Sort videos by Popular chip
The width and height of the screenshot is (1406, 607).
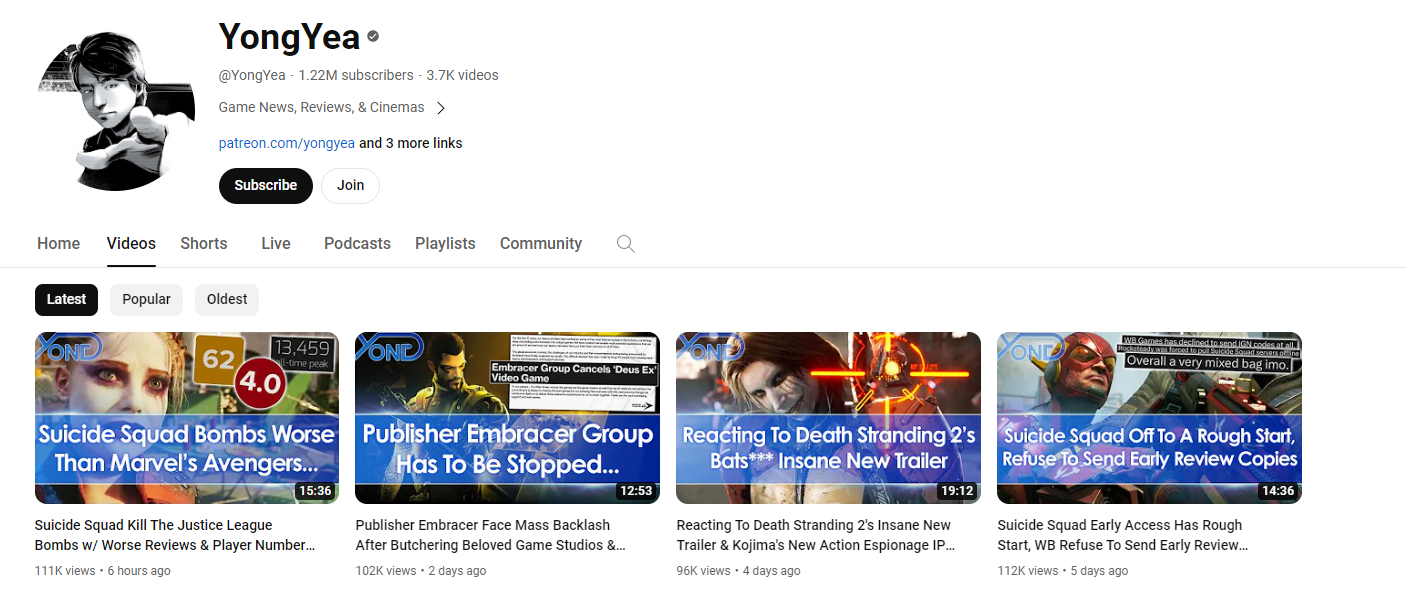(146, 299)
